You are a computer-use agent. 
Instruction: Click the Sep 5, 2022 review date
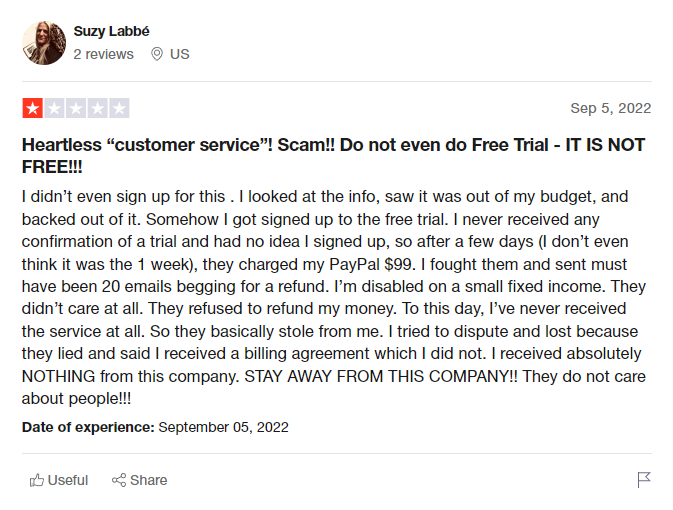[x=610, y=108]
